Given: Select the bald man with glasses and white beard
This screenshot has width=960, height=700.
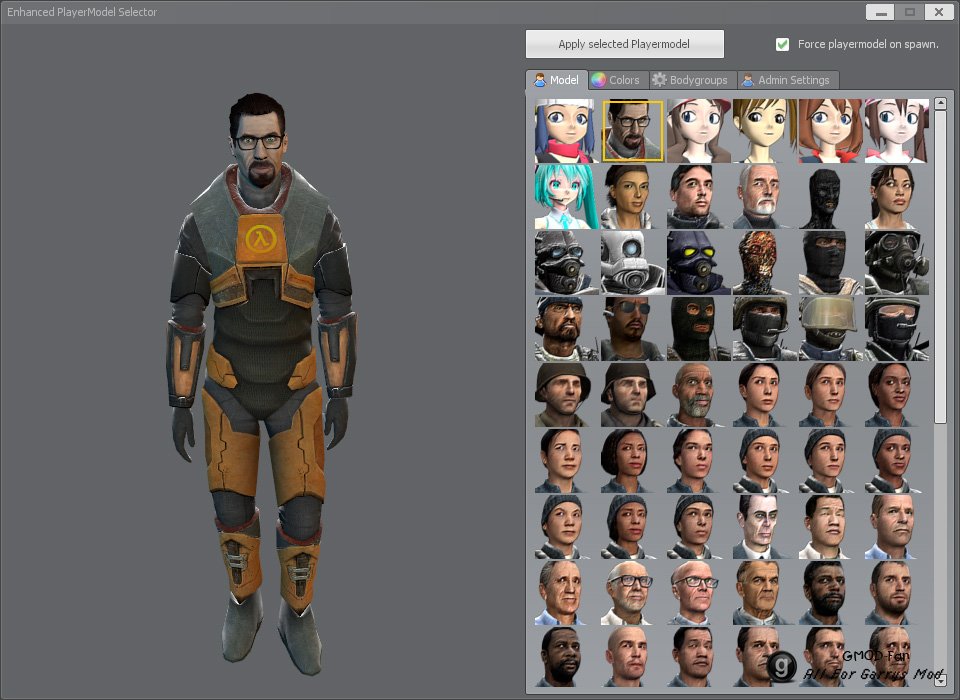Looking at the screenshot, I should 632,594.
